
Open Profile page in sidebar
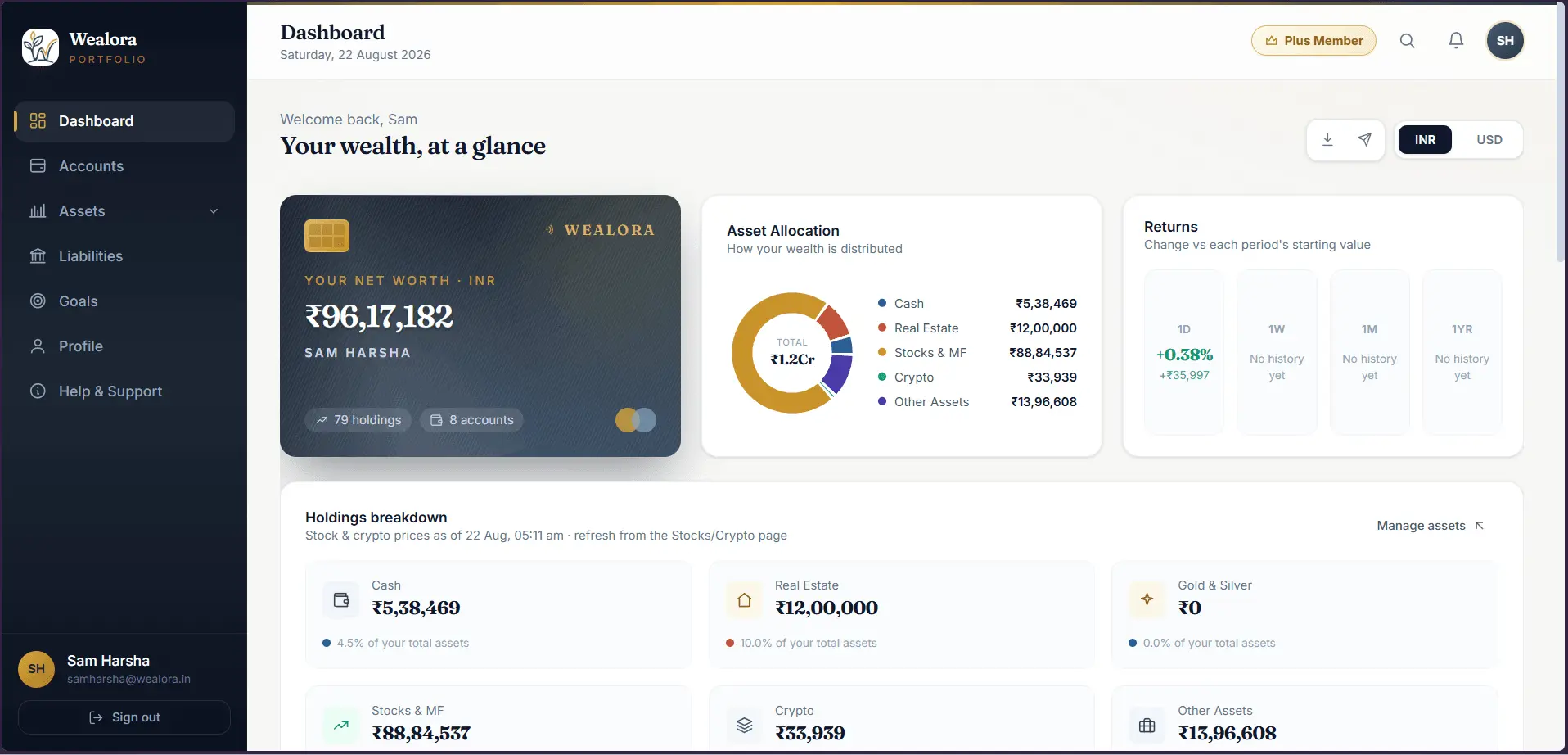tap(124, 346)
